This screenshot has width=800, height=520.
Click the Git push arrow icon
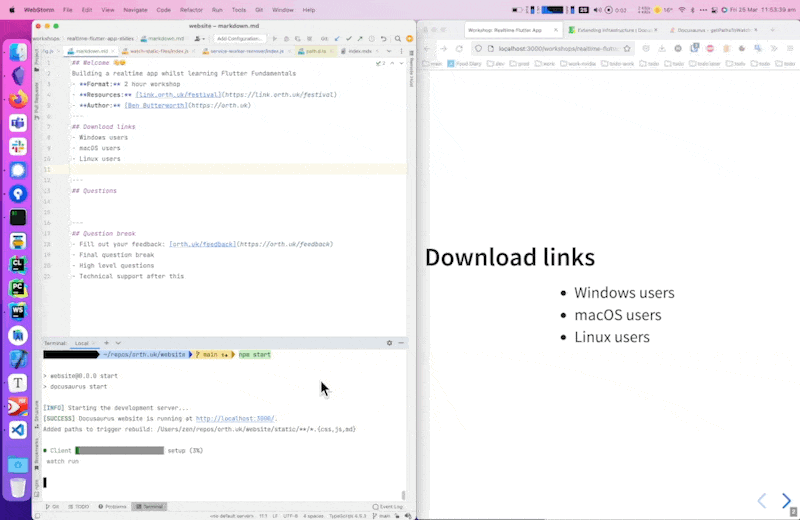[360, 39]
